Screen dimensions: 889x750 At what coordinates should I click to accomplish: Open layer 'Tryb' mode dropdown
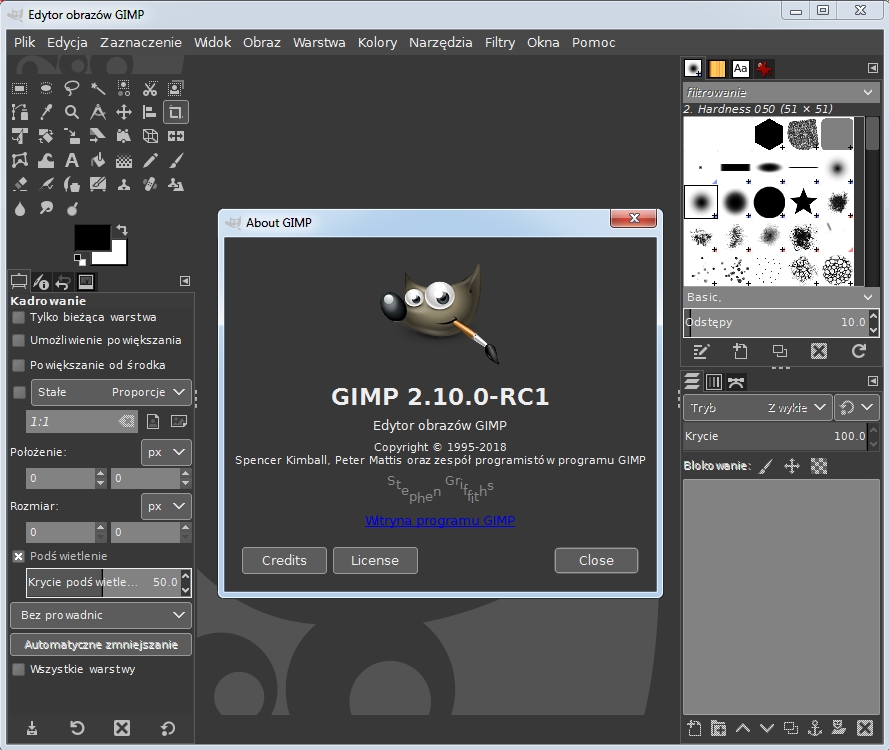pyautogui.click(x=758, y=408)
